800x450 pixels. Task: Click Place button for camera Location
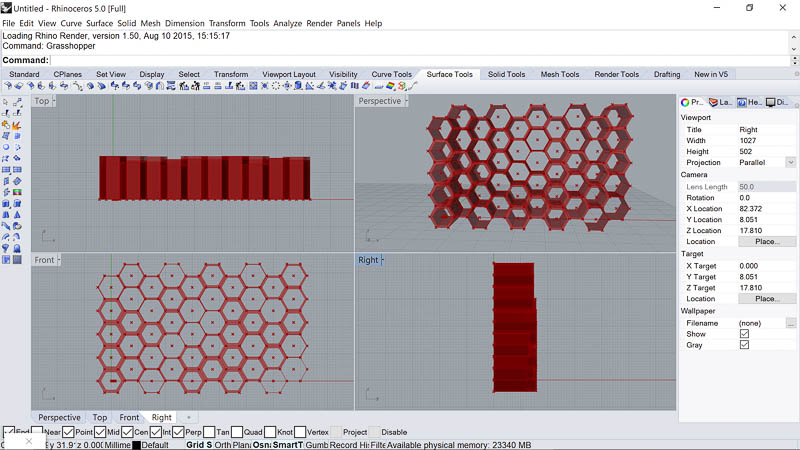click(x=767, y=241)
